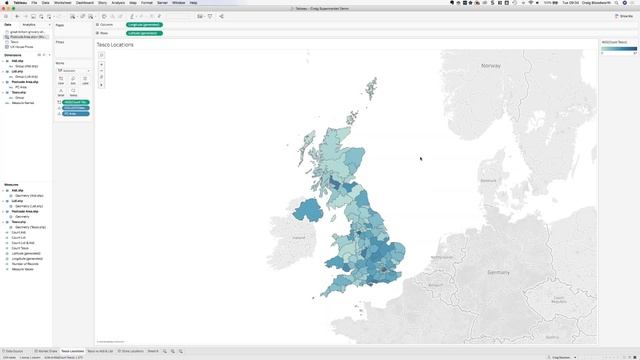Click the Add new data source icon
This screenshot has width=640, height=360.
point(41,16)
